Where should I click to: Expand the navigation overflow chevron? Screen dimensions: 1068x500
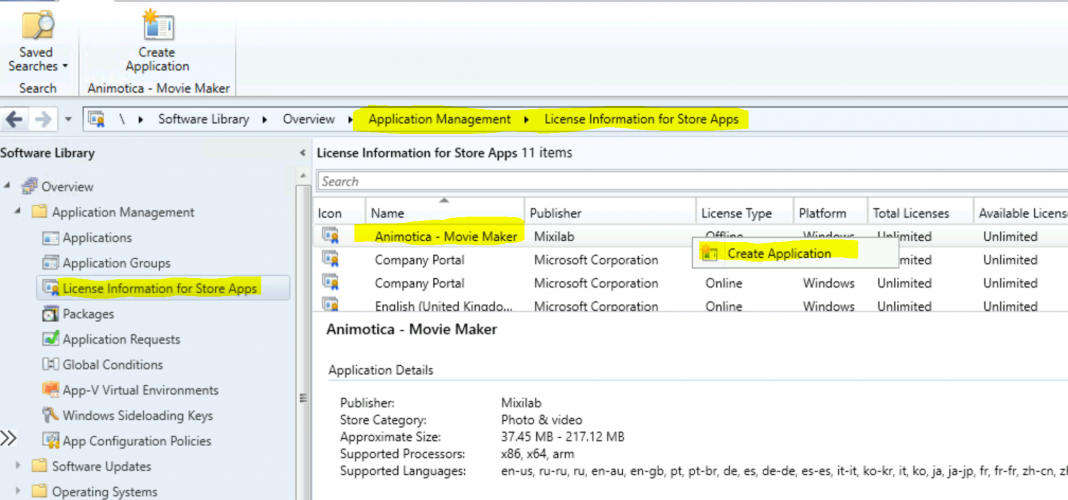click(x=8, y=438)
